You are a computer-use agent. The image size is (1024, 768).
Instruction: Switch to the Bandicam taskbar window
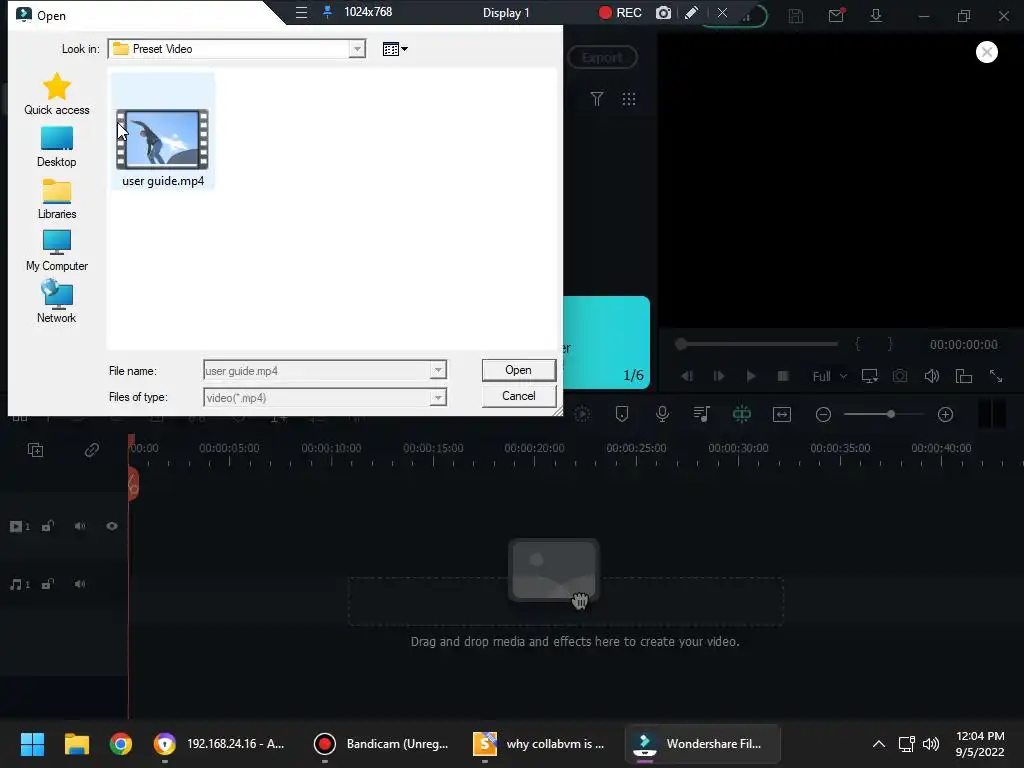point(381,744)
